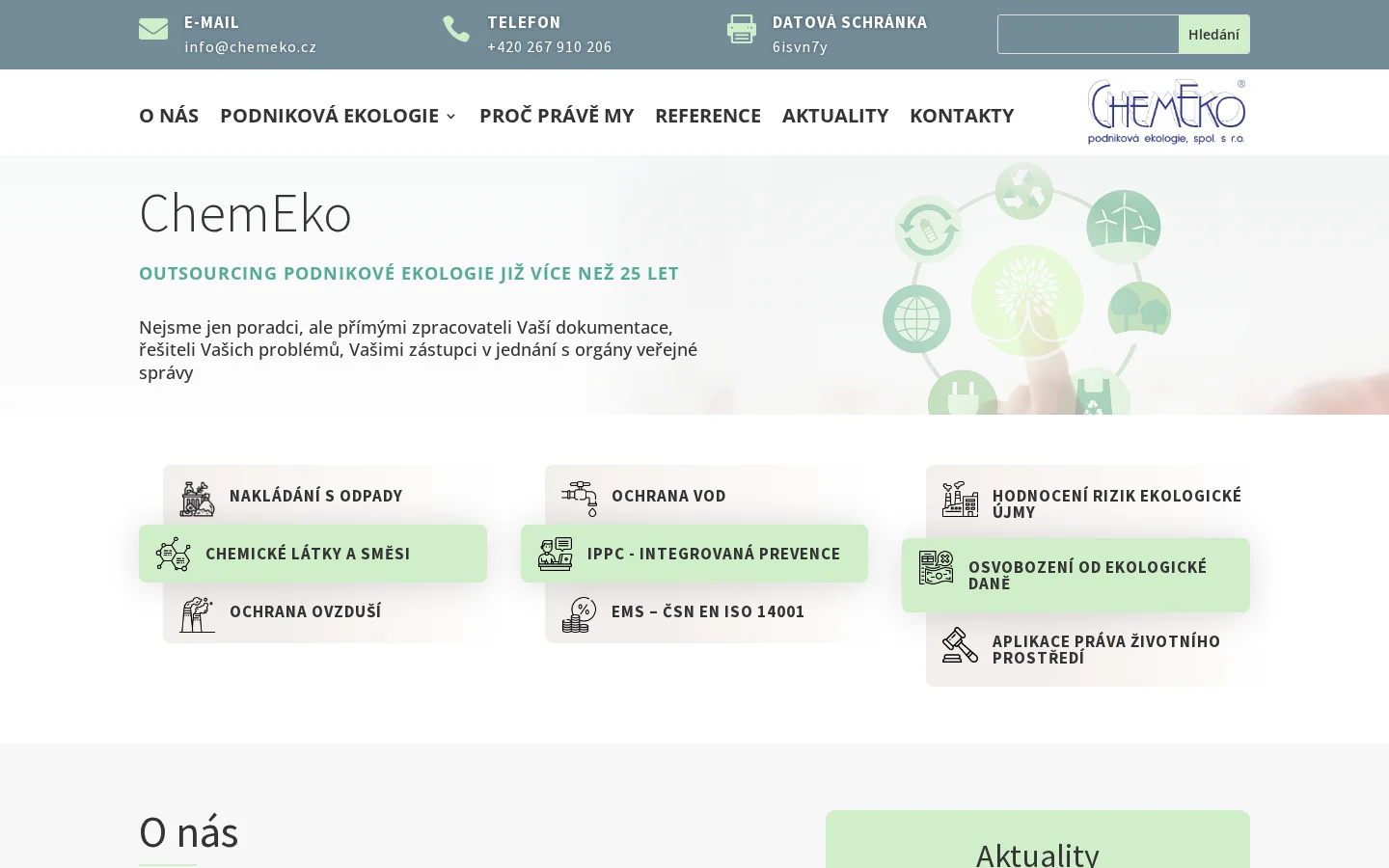Click the TELEFON heading label
Viewport: 1389px width, 868px height.
[524, 22]
